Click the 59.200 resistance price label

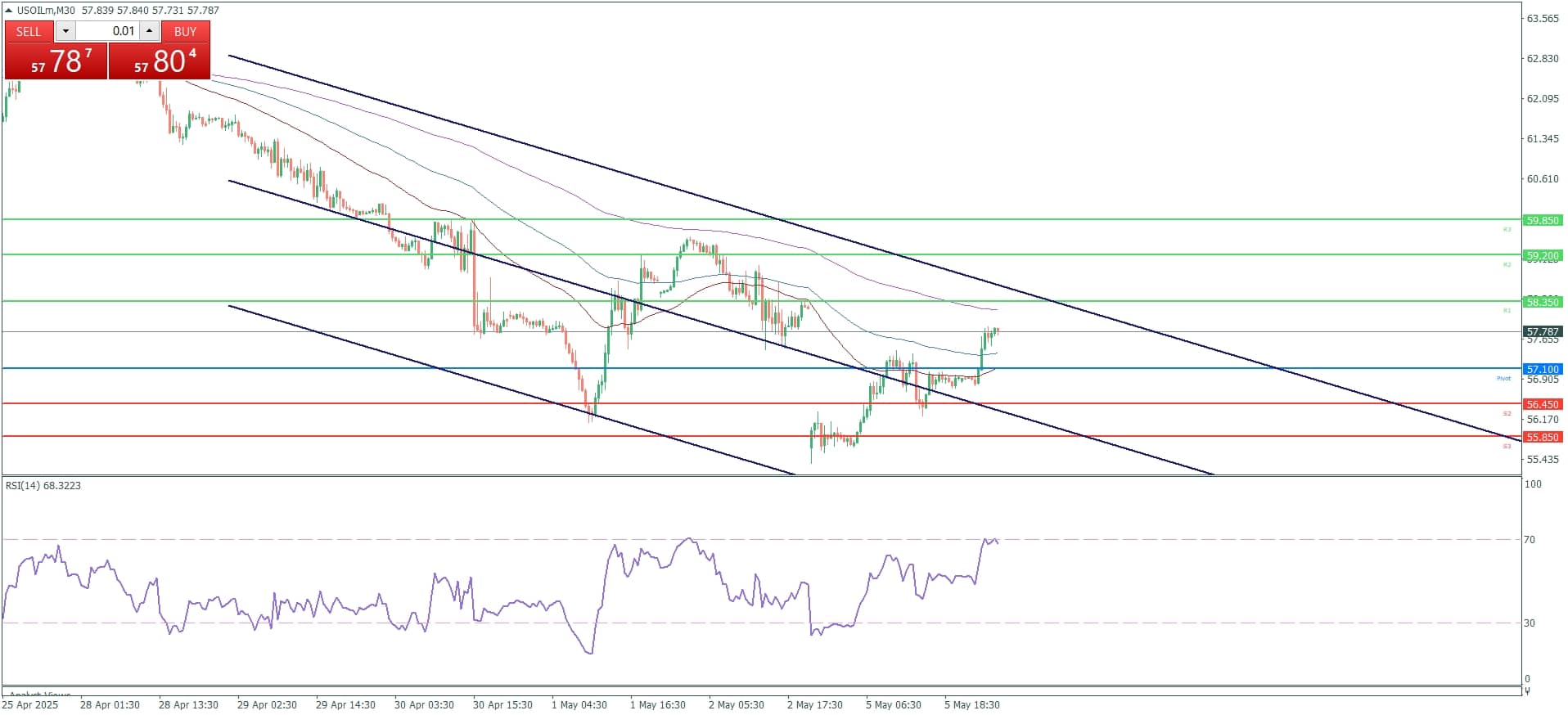[1543, 255]
